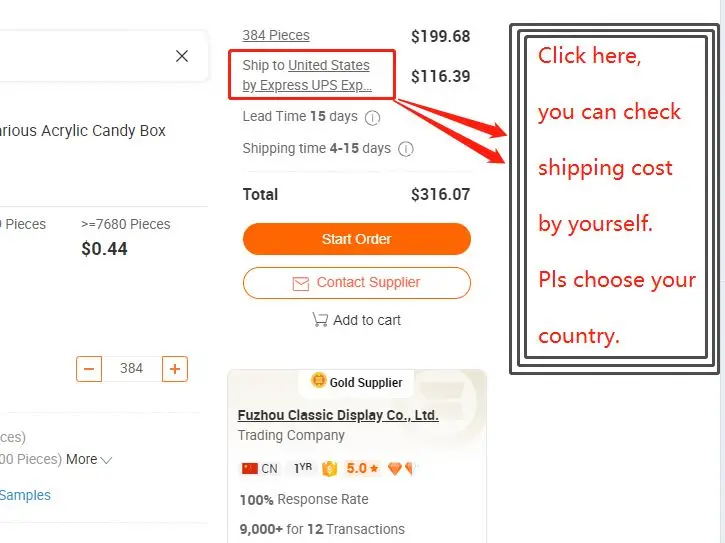This screenshot has height=543, width=725.
Task: Close the search box with X
Action: (182, 56)
